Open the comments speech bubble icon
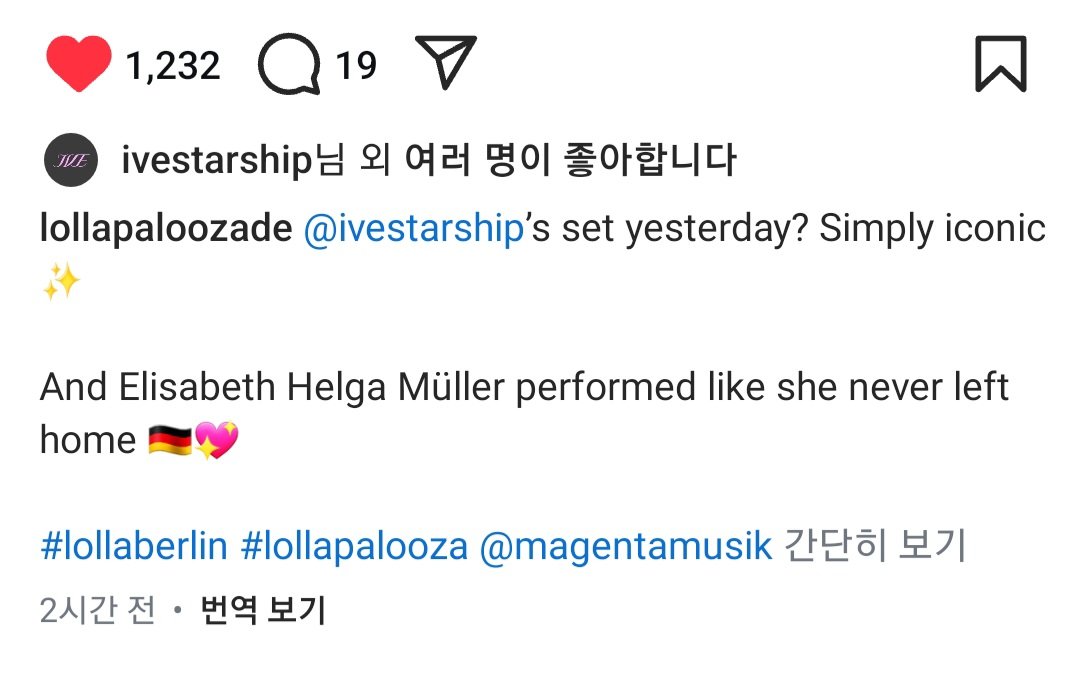This screenshot has height=692, width=1080. click(x=288, y=65)
